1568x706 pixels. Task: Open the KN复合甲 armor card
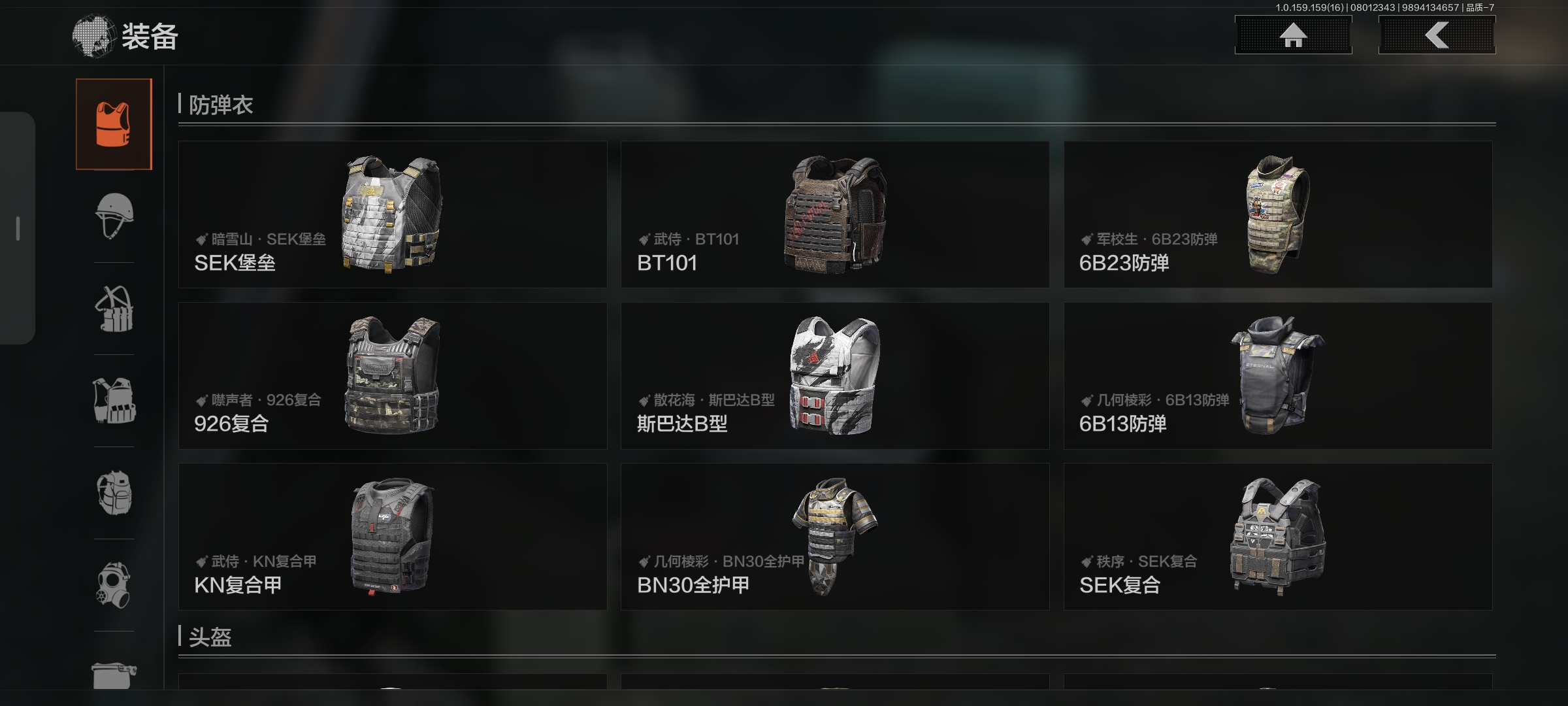[x=393, y=537]
